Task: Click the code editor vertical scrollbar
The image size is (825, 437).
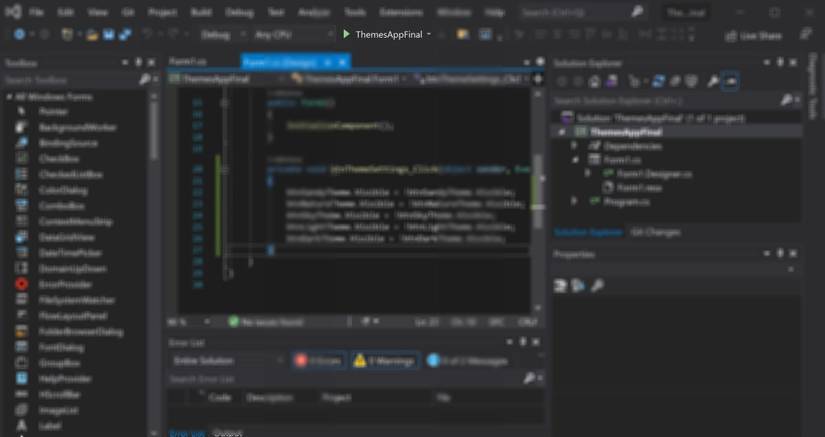Action: [x=537, y=200]
